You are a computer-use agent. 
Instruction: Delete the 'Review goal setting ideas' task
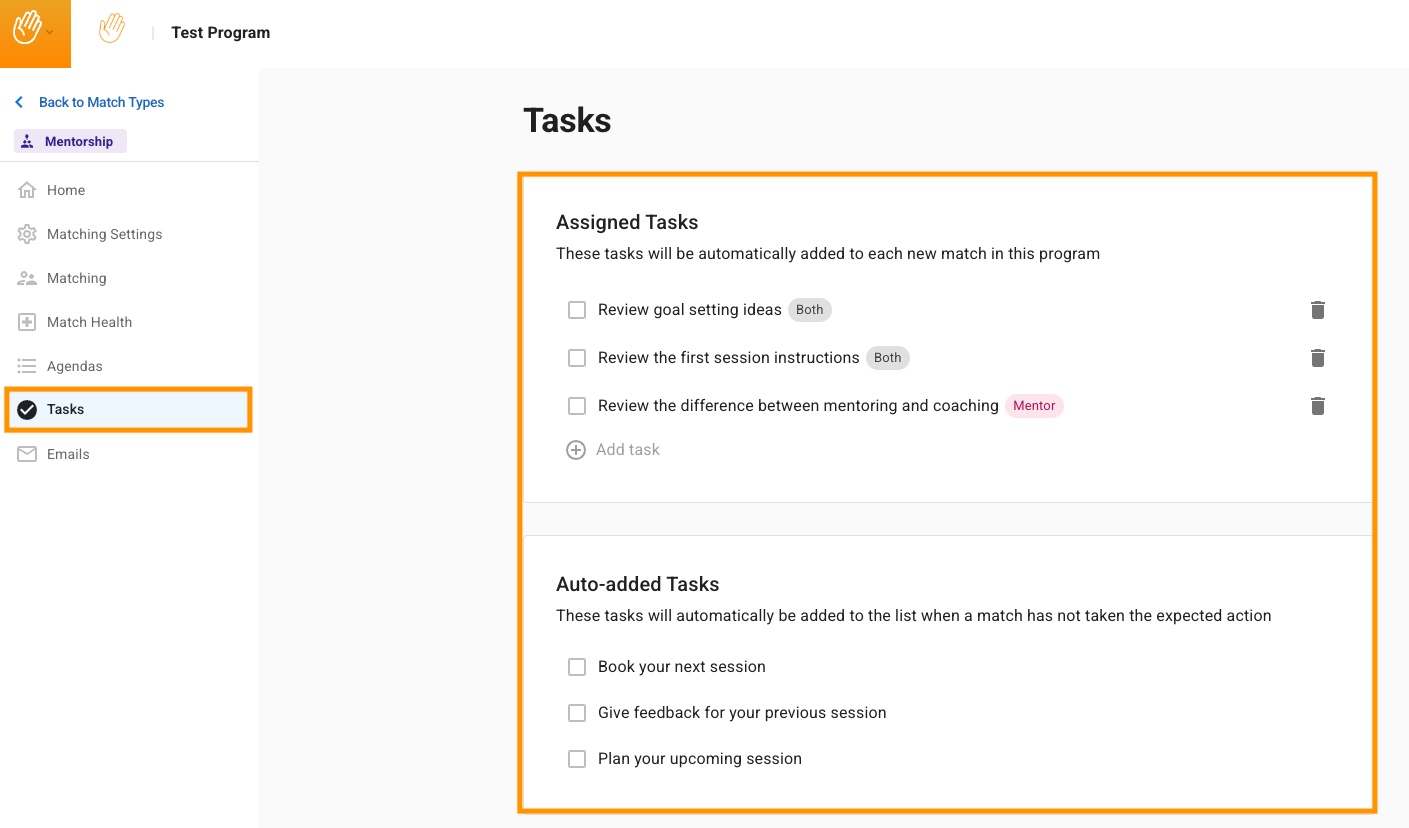pos(1317,310)
